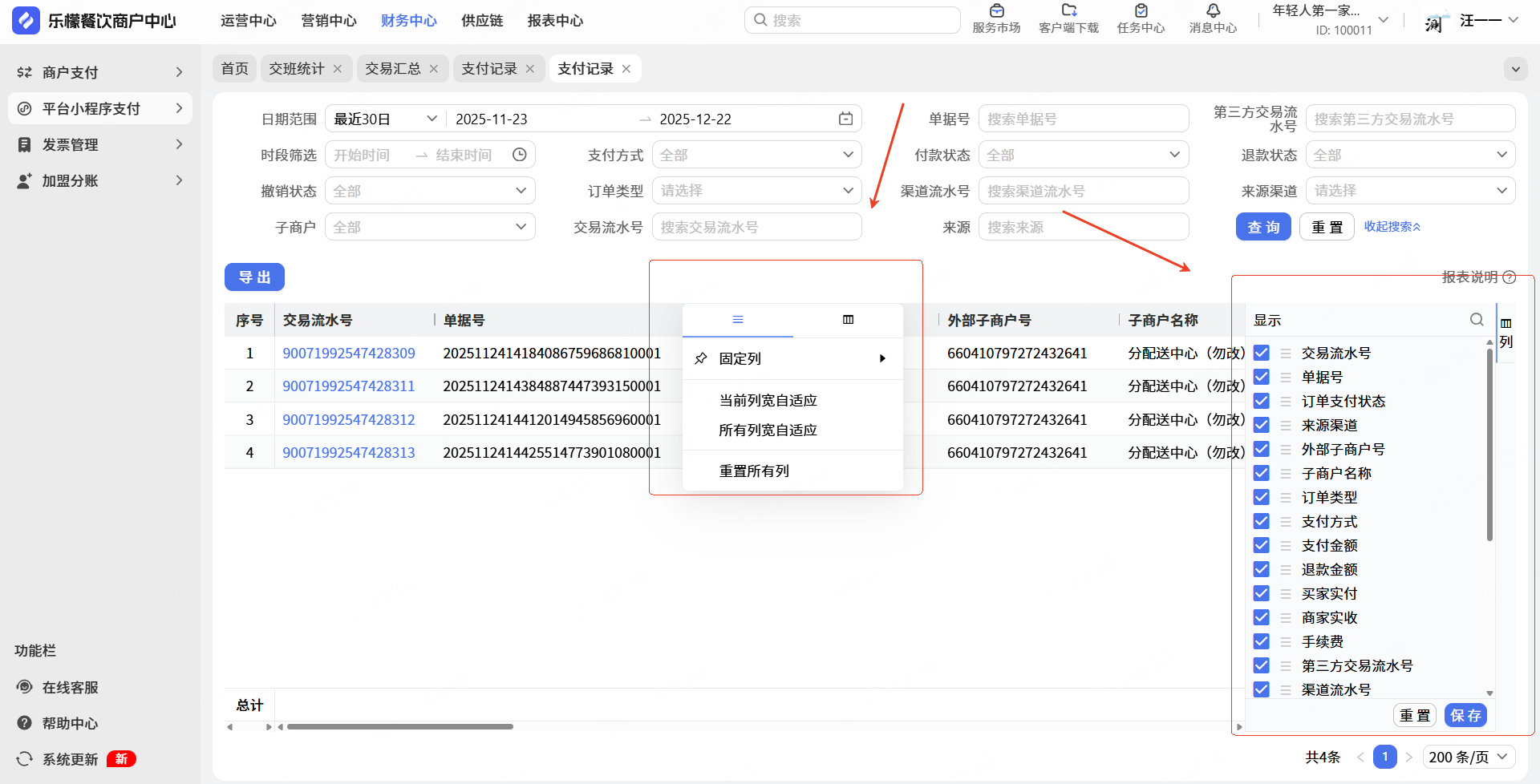Close the active 支付记录 tab
Screen dimensions: 1540x784
click(626, 69)
